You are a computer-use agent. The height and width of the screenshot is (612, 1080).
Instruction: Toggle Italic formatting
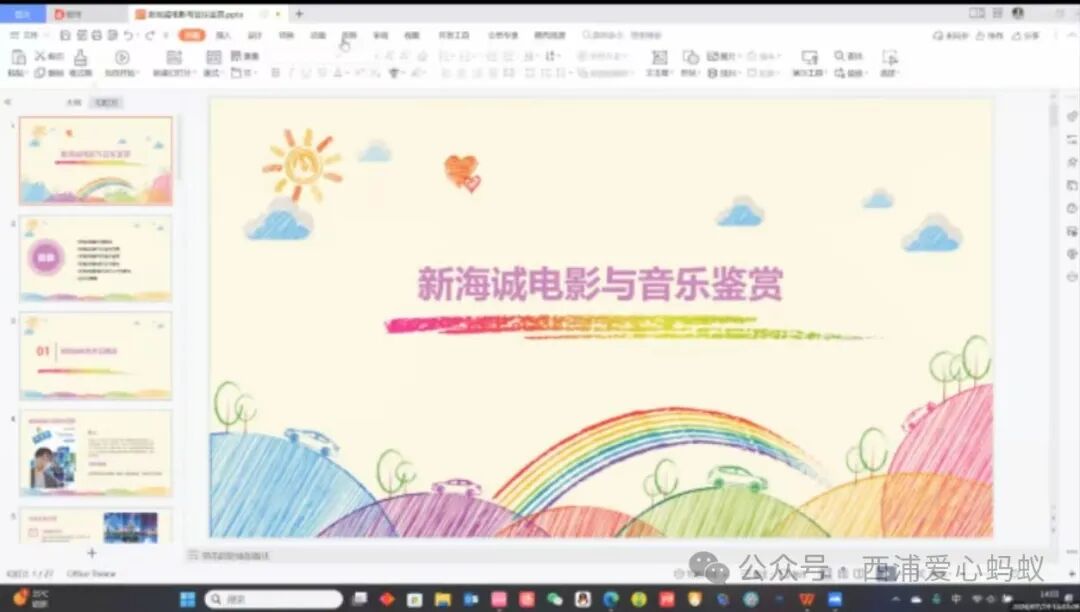(291, 72)
